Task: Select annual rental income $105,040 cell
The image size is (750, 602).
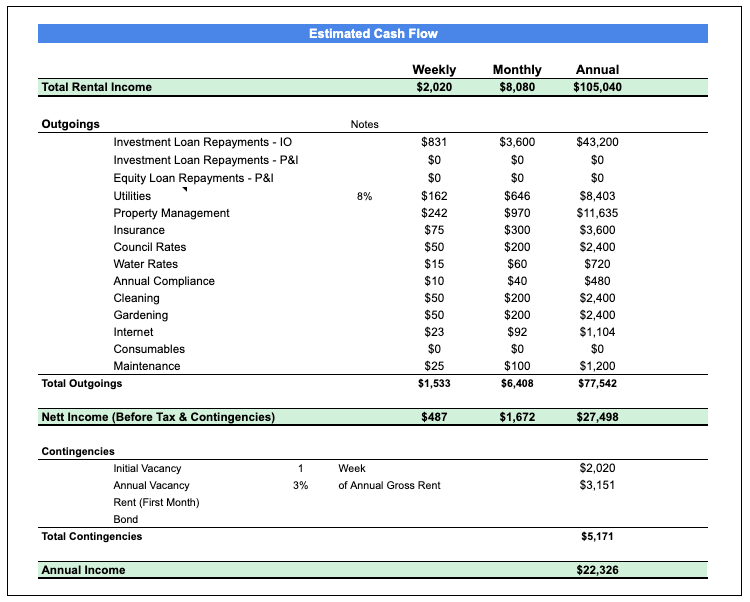Action: pos(597,87)
